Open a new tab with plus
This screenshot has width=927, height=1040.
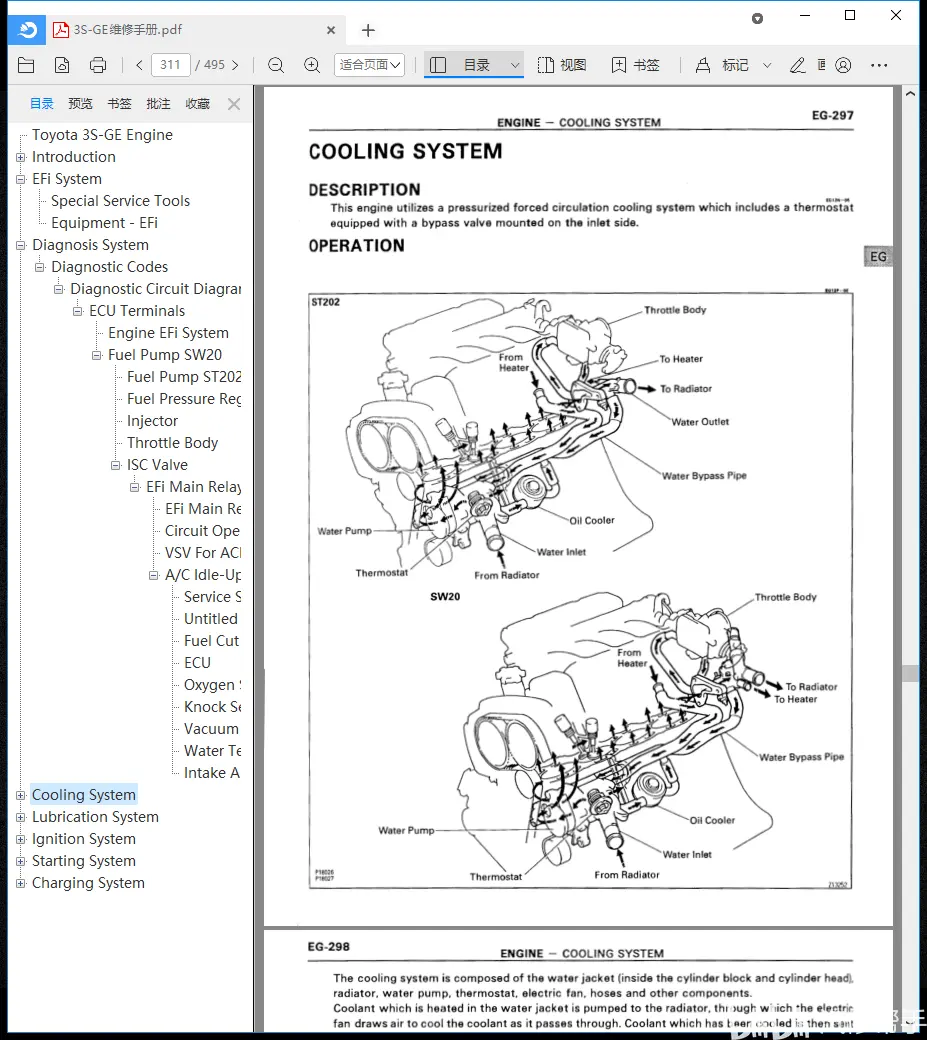368,30
